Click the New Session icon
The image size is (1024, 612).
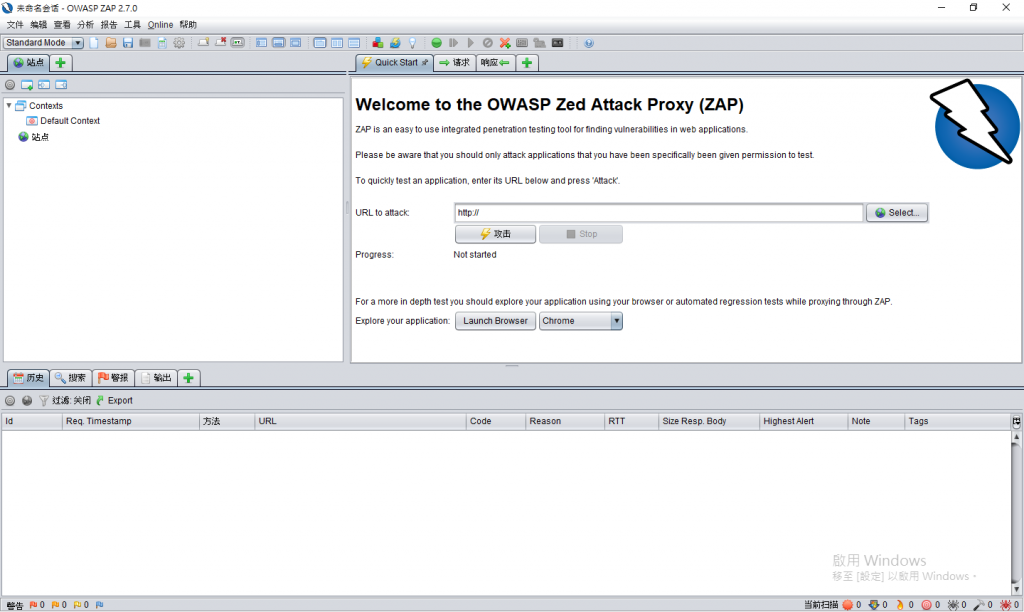click(94, 43)
